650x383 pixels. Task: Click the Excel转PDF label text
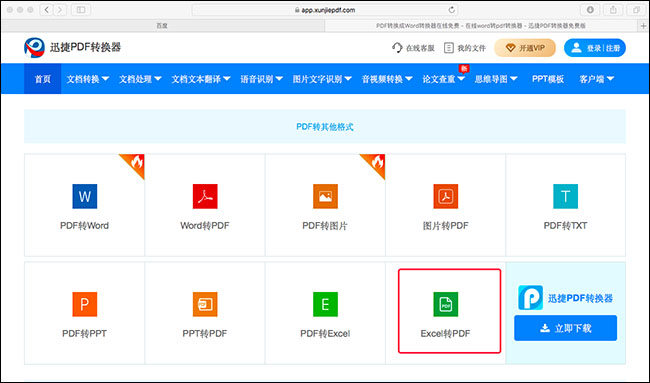(x=446, y=333)
